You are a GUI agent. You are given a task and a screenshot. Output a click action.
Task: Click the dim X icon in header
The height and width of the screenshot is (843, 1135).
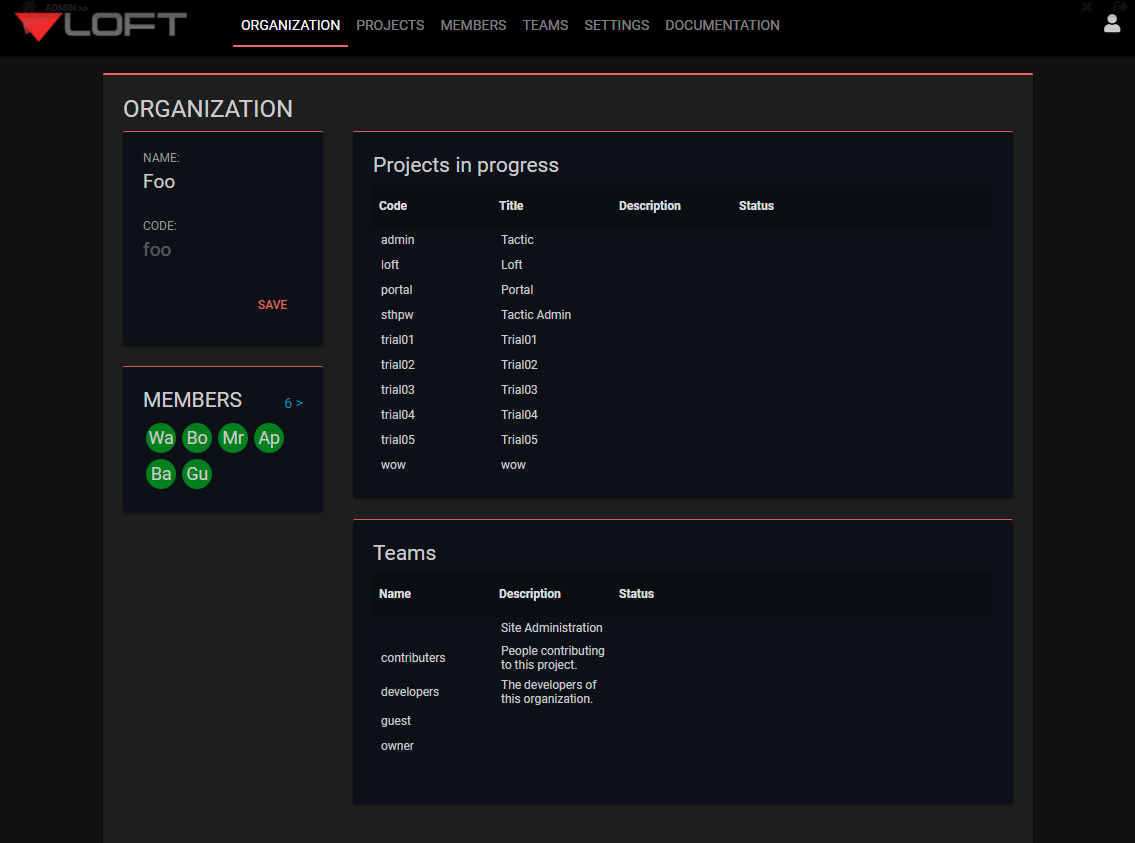[x=1087, y=7]
